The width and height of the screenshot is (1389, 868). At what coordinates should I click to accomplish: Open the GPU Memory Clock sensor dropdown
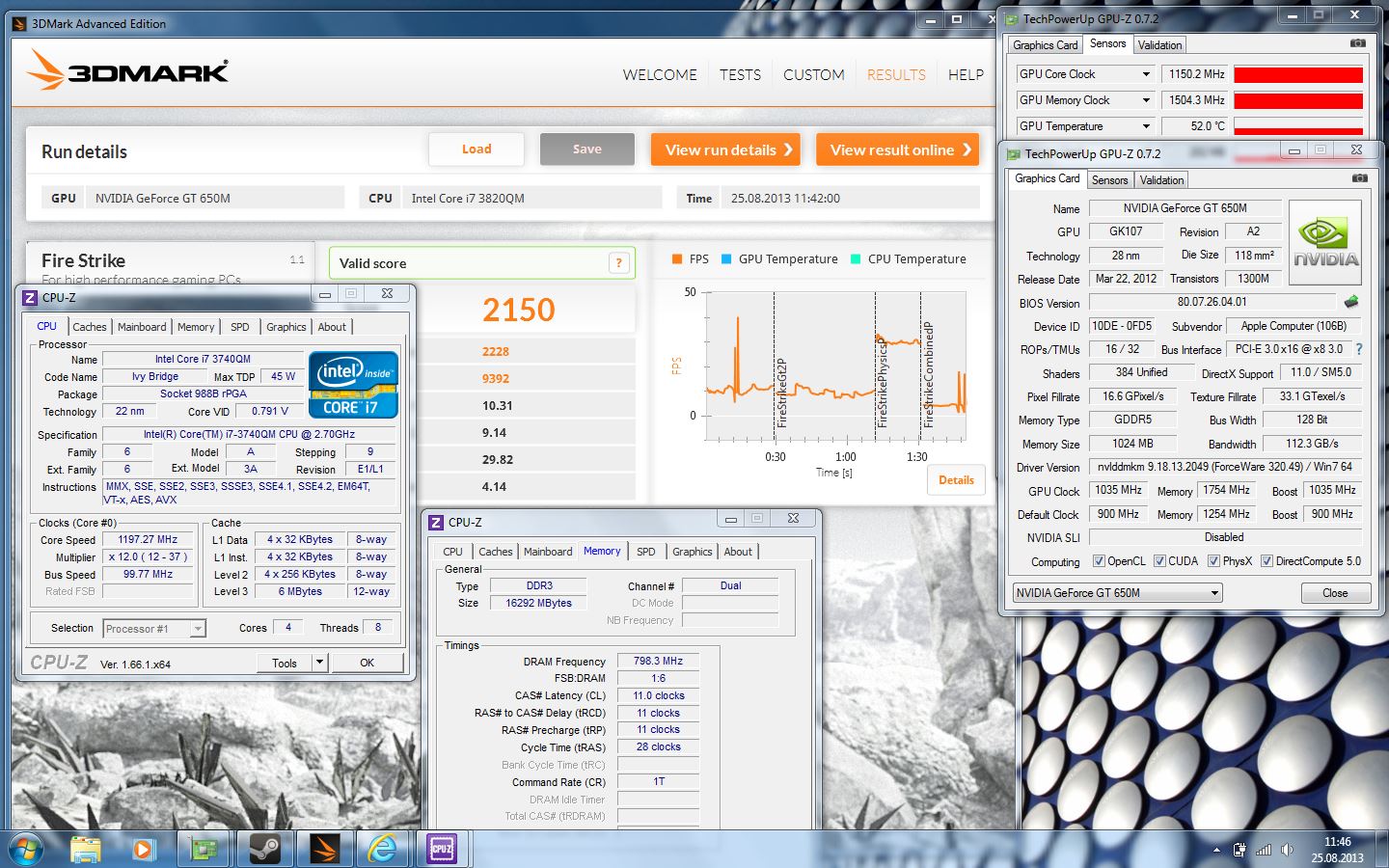pos(1146,100)
